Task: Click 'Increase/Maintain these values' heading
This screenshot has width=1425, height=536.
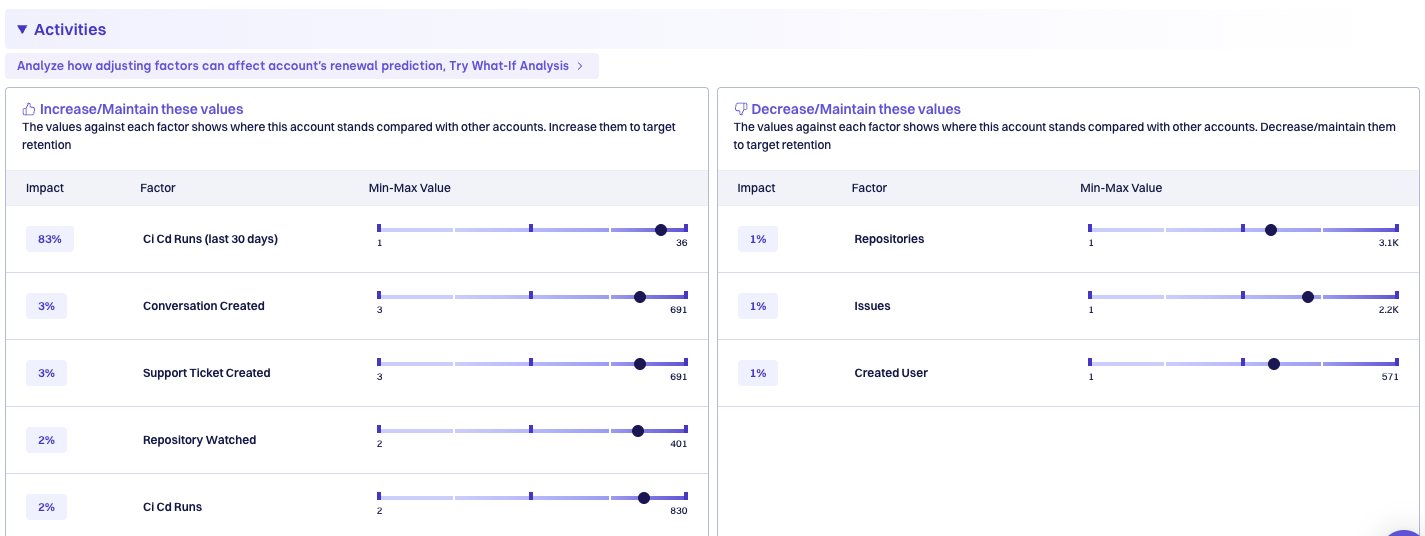Action: pyautogui.click(x=141, y=109)
